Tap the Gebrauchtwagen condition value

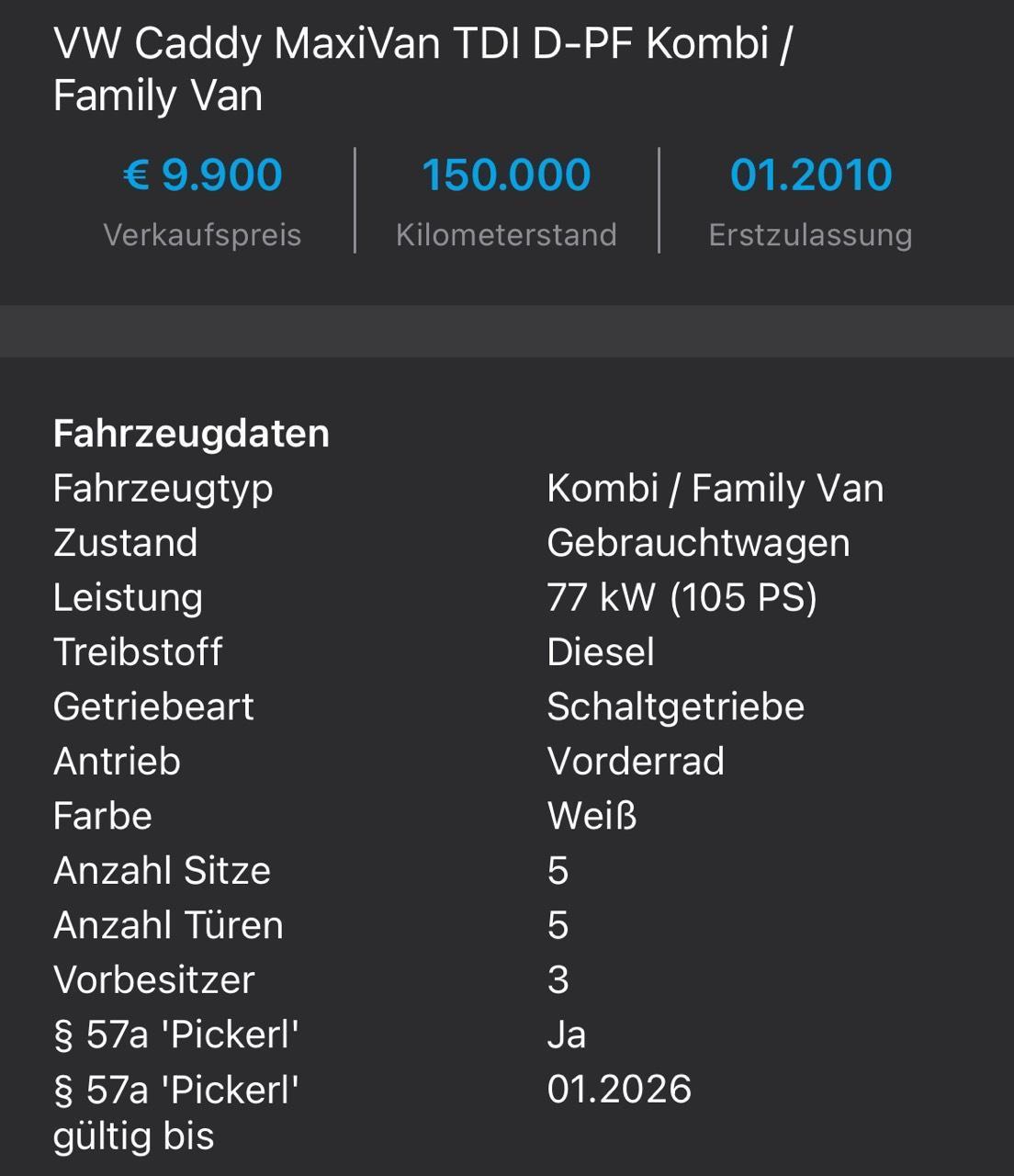[x=698, y=543]
